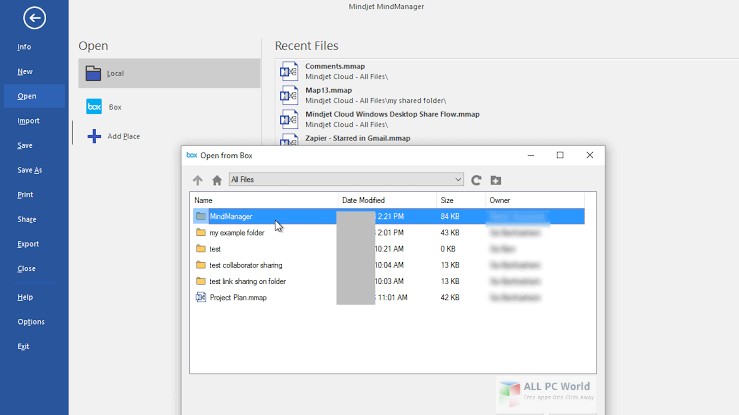
Task: Click Save As in the sidebar
Action: tap(30, 170)
